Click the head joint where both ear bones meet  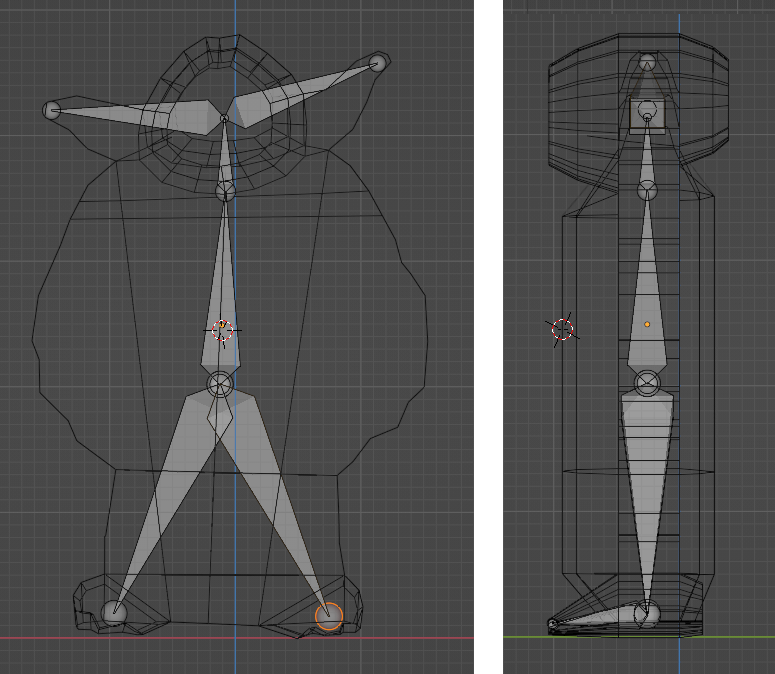pos(224,119)
